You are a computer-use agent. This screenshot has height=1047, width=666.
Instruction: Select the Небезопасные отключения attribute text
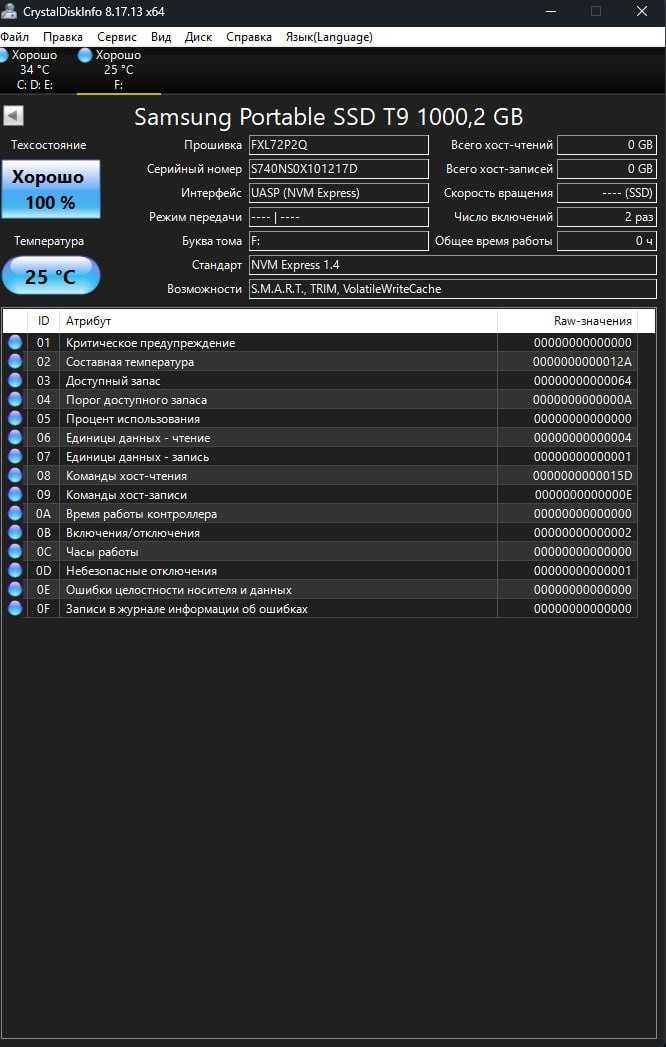pyautogui.click(x=141, y=572)
